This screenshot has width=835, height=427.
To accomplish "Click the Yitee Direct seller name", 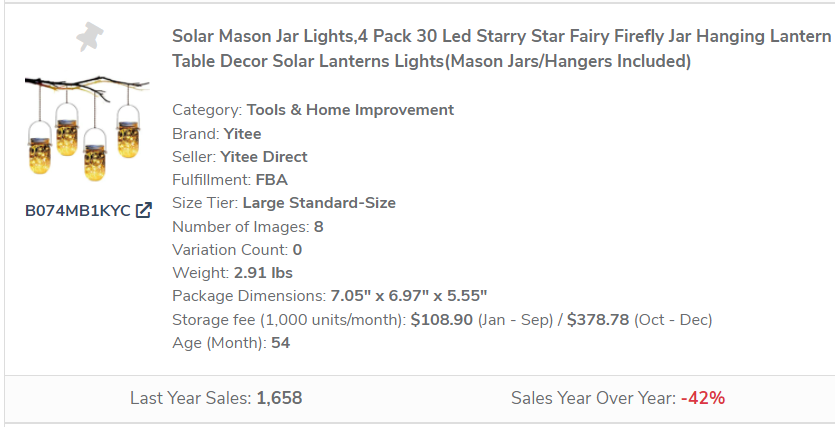I will tap(263, 157).
